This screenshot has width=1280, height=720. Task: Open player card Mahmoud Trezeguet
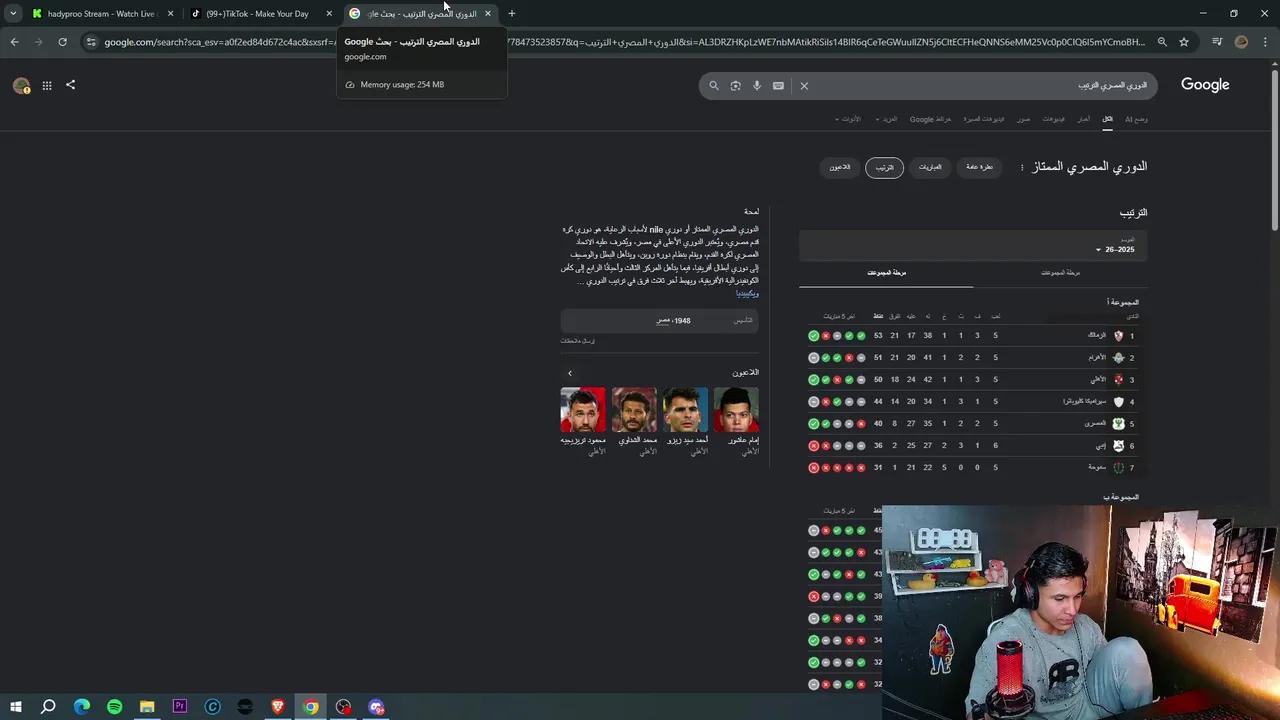tap(583, 421)
